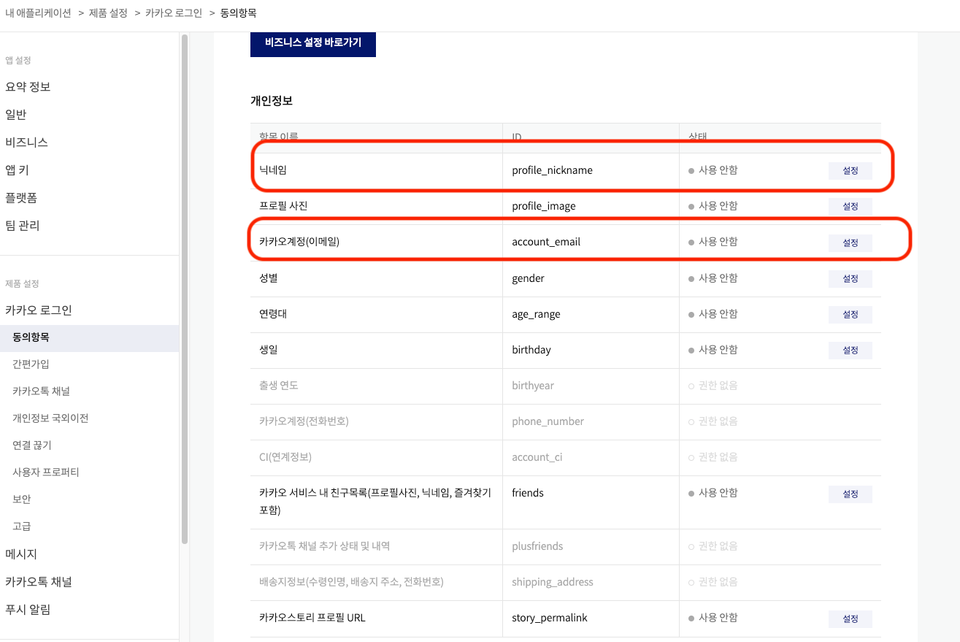The height and width of the screenshot is (642, 960).
Task: Click 사용 안함 status in 닉네임 row
Action: point(713,170)
